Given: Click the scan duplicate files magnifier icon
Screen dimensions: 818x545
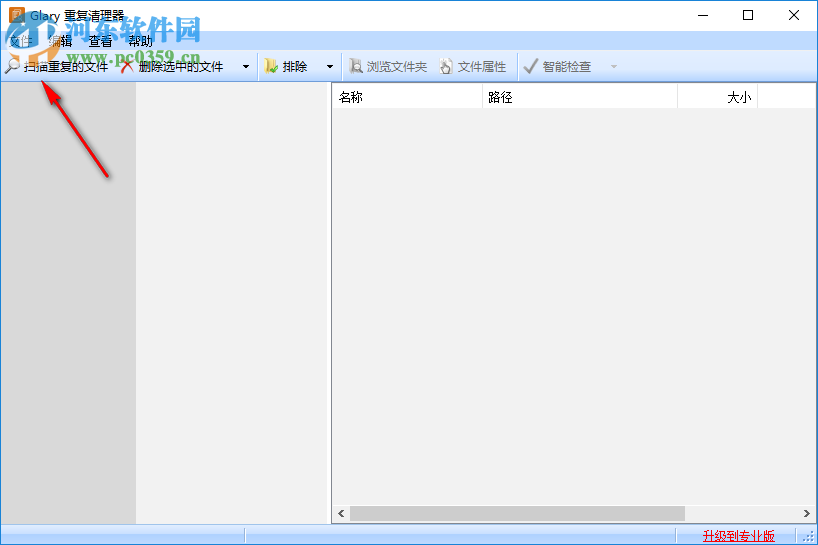Looking at the screenshot, I should (x=12, y=66).
